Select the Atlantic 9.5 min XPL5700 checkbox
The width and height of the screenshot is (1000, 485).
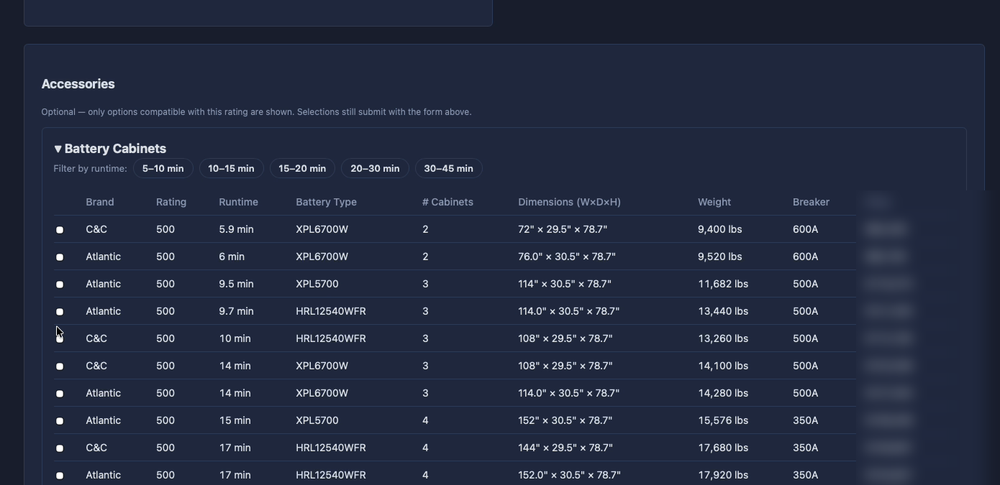pos(60,285)
